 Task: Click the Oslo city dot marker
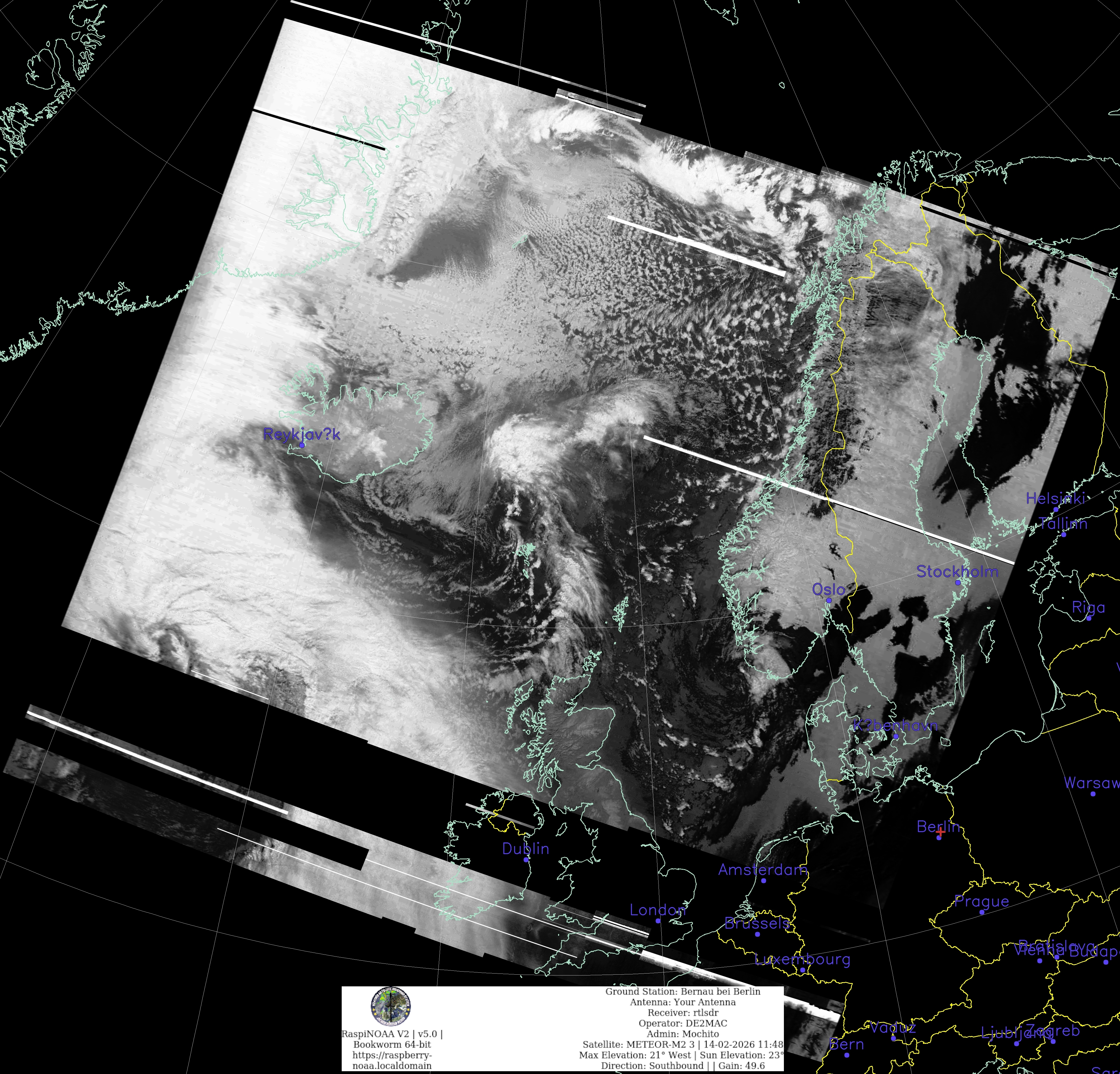[x=829, y=600]
